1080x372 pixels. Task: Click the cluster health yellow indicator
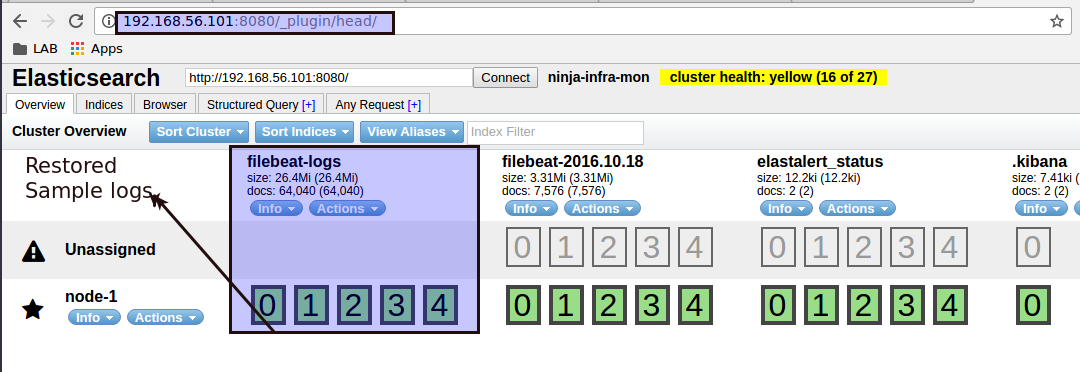tap(773, 77)
